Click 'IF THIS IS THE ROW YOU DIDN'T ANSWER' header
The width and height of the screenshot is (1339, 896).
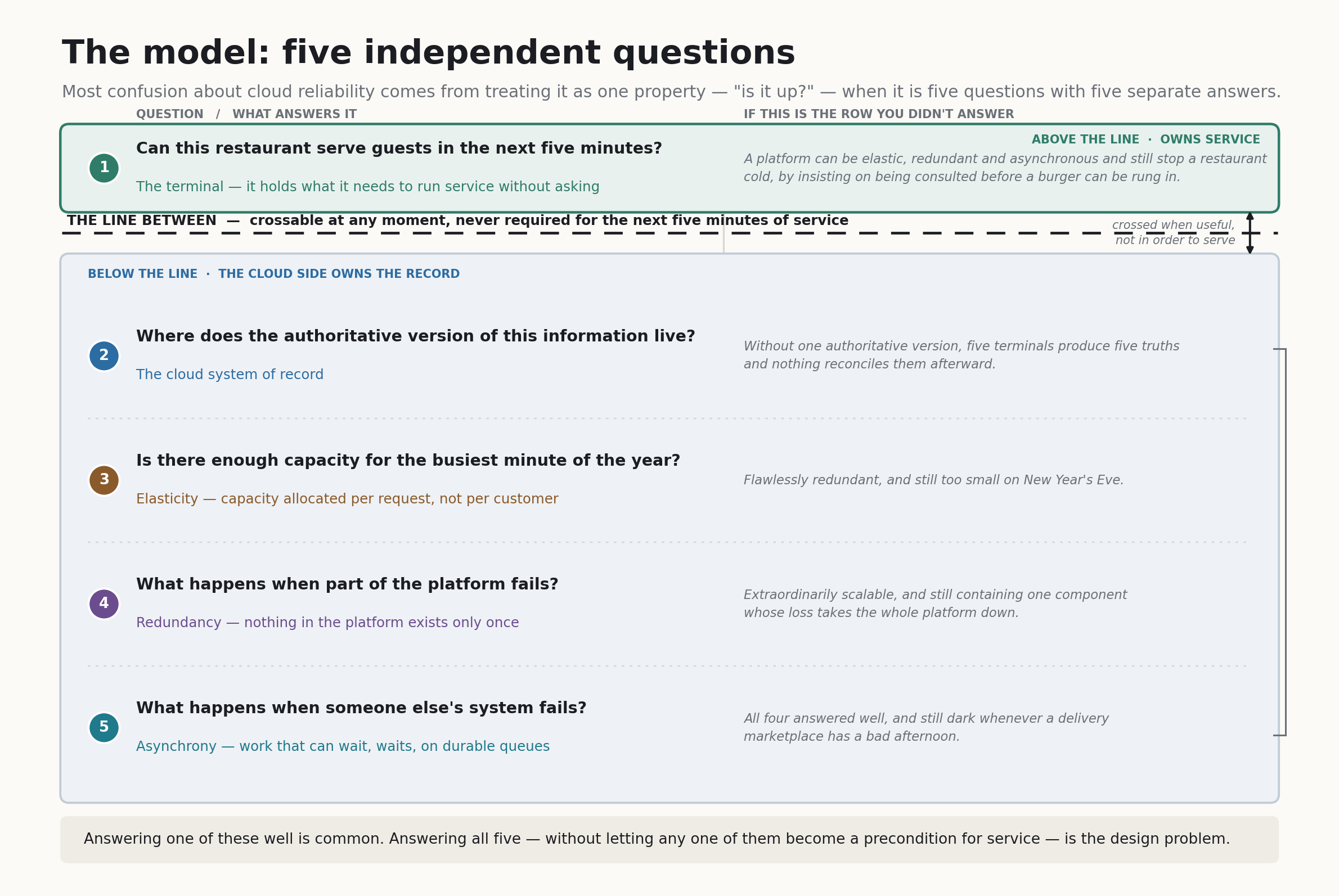878,114
